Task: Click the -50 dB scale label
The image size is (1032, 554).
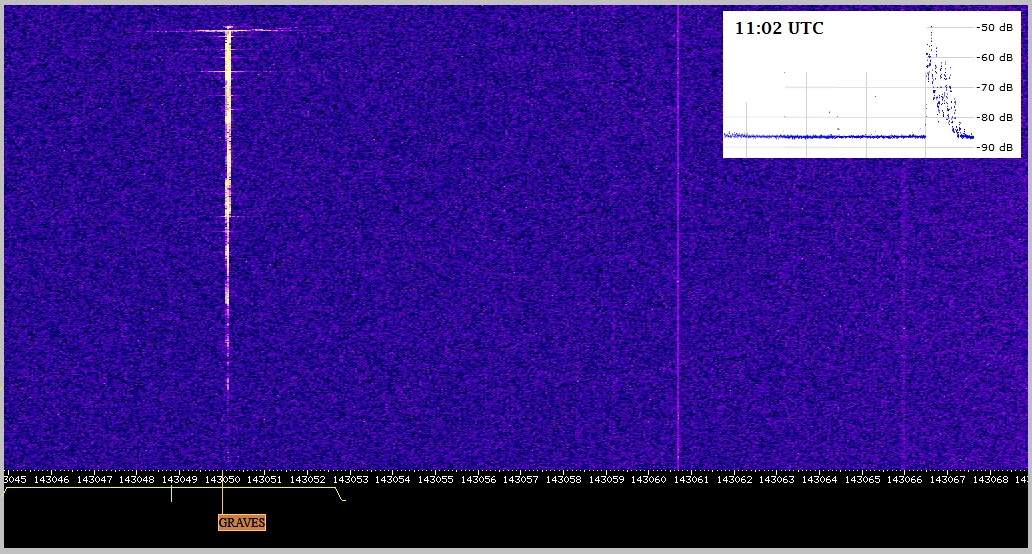Action: [x=994, y=28]
